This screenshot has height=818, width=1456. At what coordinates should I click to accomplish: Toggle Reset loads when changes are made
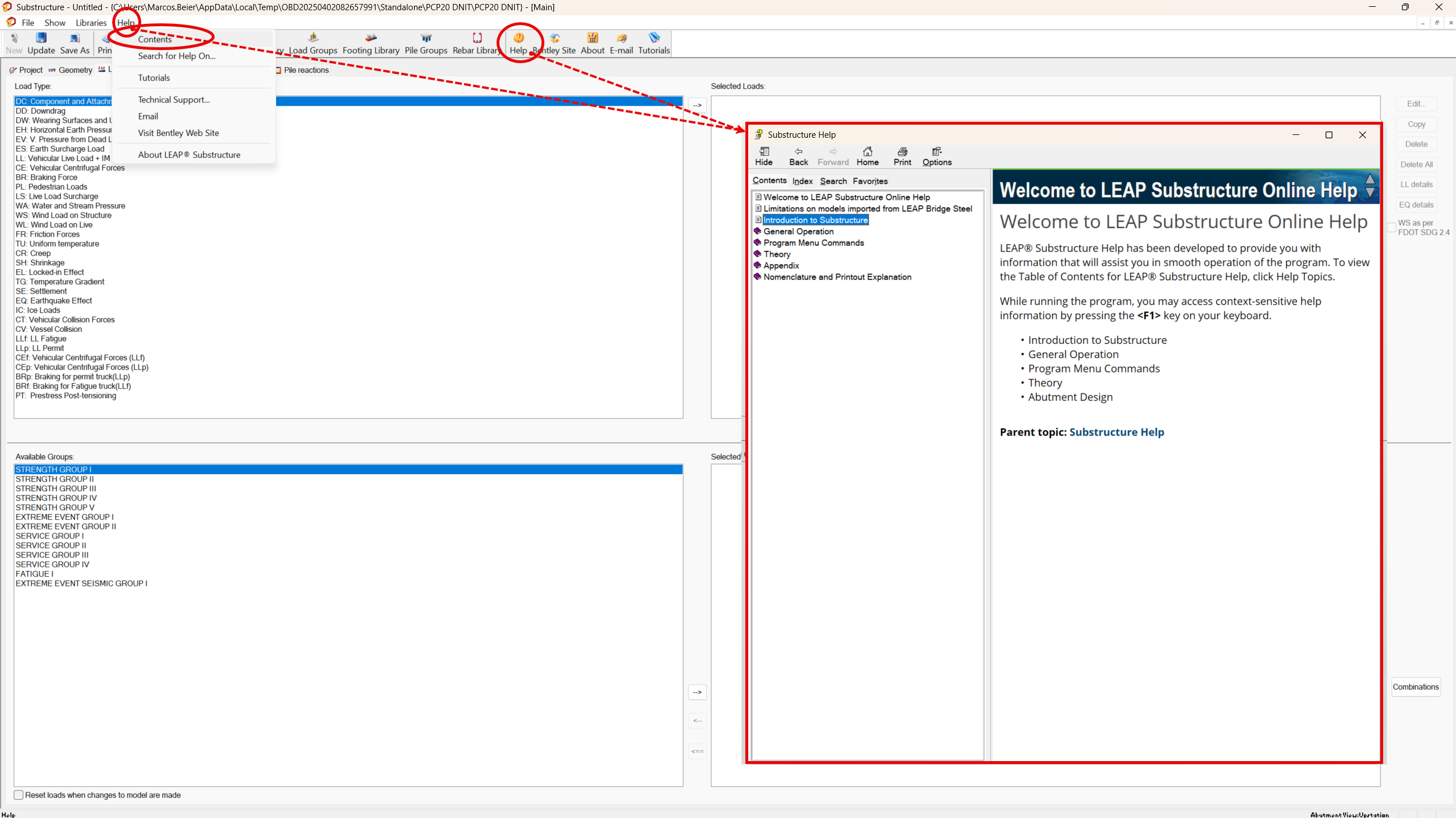(19, 795)
